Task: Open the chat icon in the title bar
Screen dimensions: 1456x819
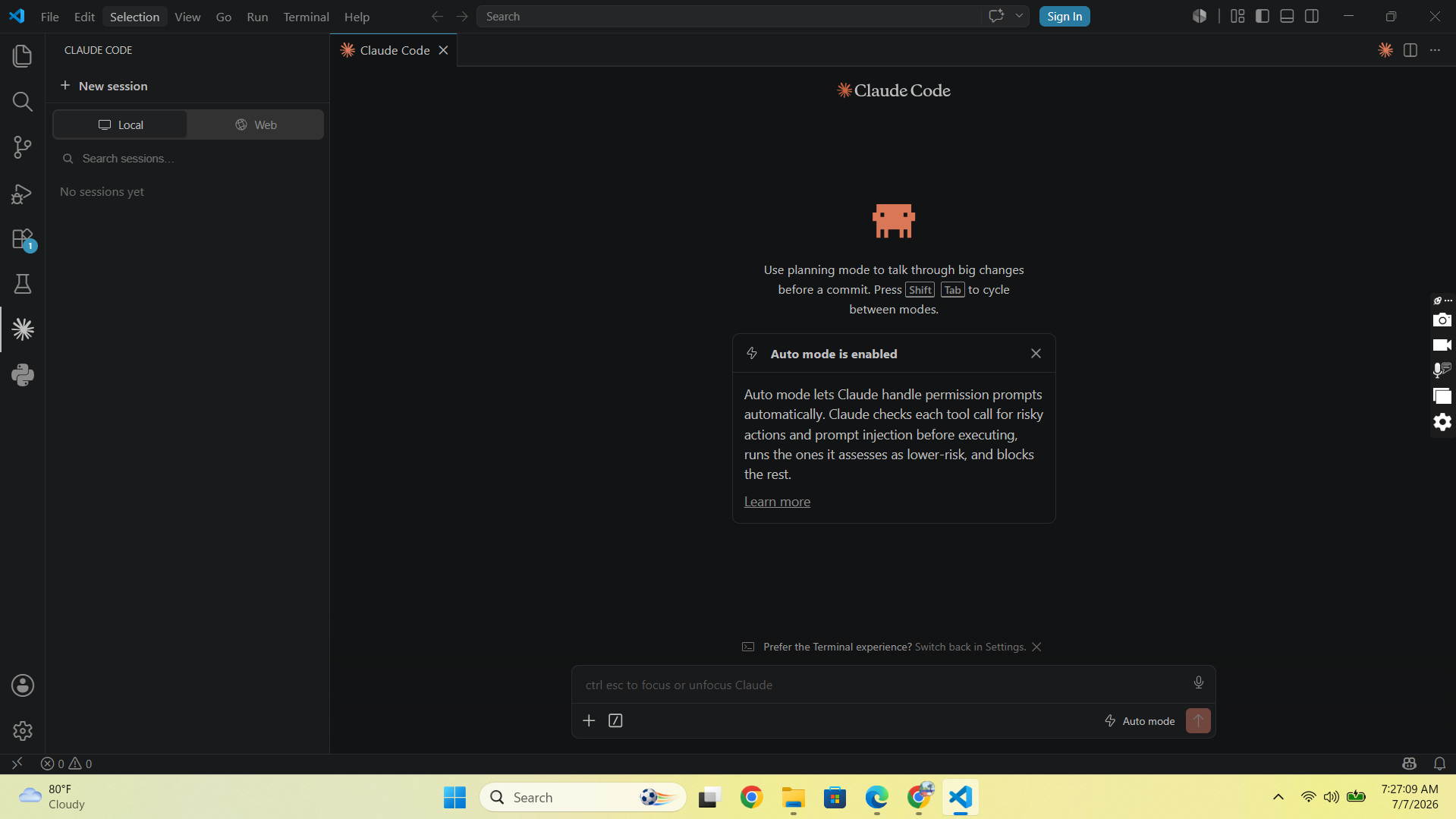Action: coord(996,16)
